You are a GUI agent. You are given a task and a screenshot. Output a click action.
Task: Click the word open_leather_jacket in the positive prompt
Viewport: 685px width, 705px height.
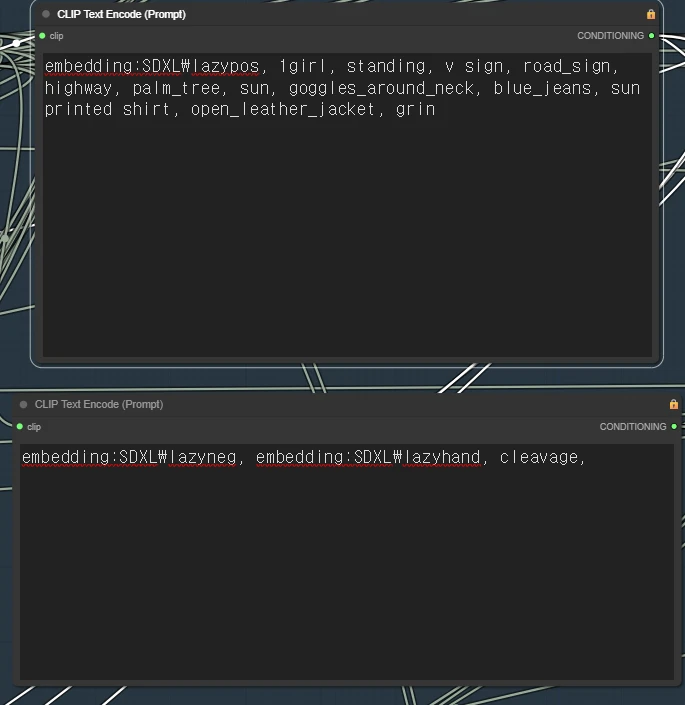pyautogui.click(x=283, y=109)
